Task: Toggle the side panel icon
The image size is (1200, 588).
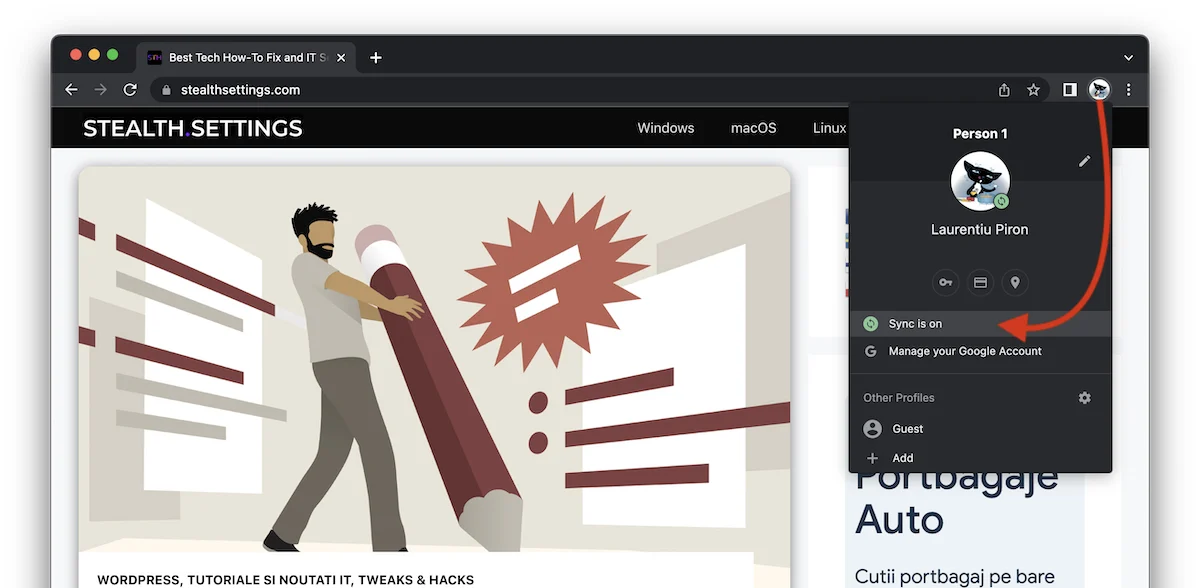Action: [x=1069, y=90]
